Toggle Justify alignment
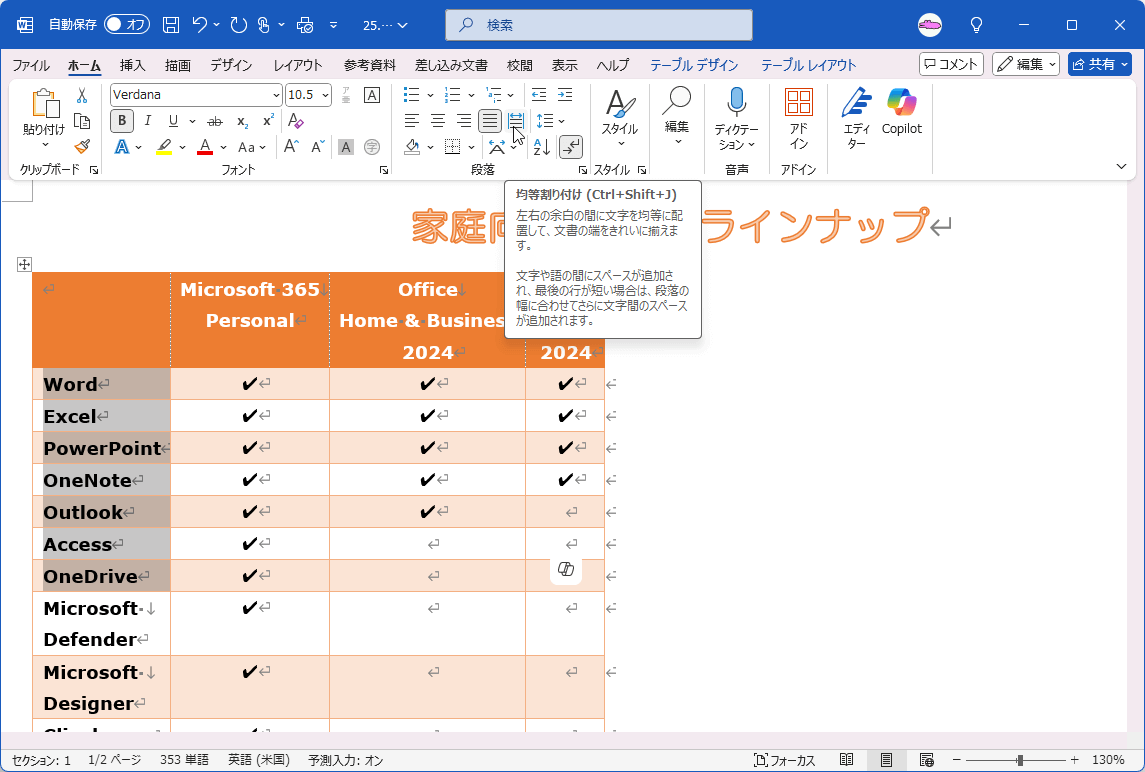 point(489,121)
